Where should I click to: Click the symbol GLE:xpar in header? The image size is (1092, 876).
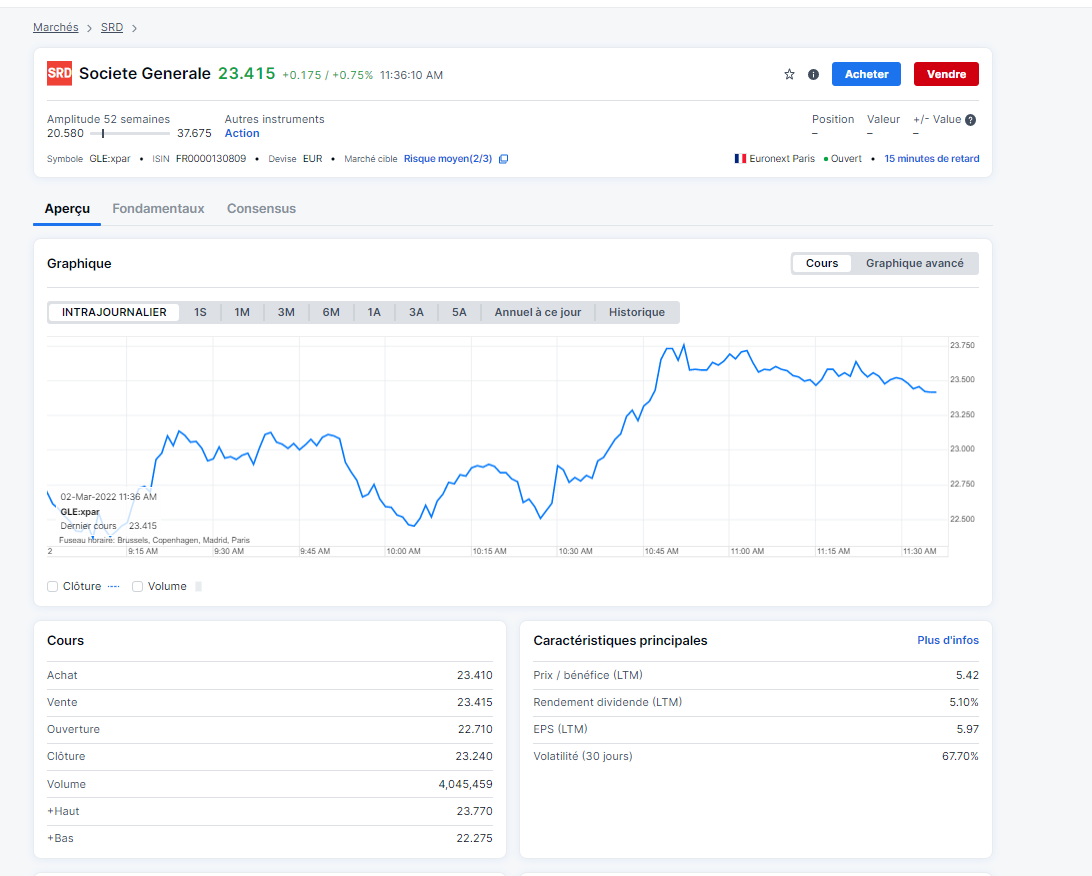pos(109,159)
